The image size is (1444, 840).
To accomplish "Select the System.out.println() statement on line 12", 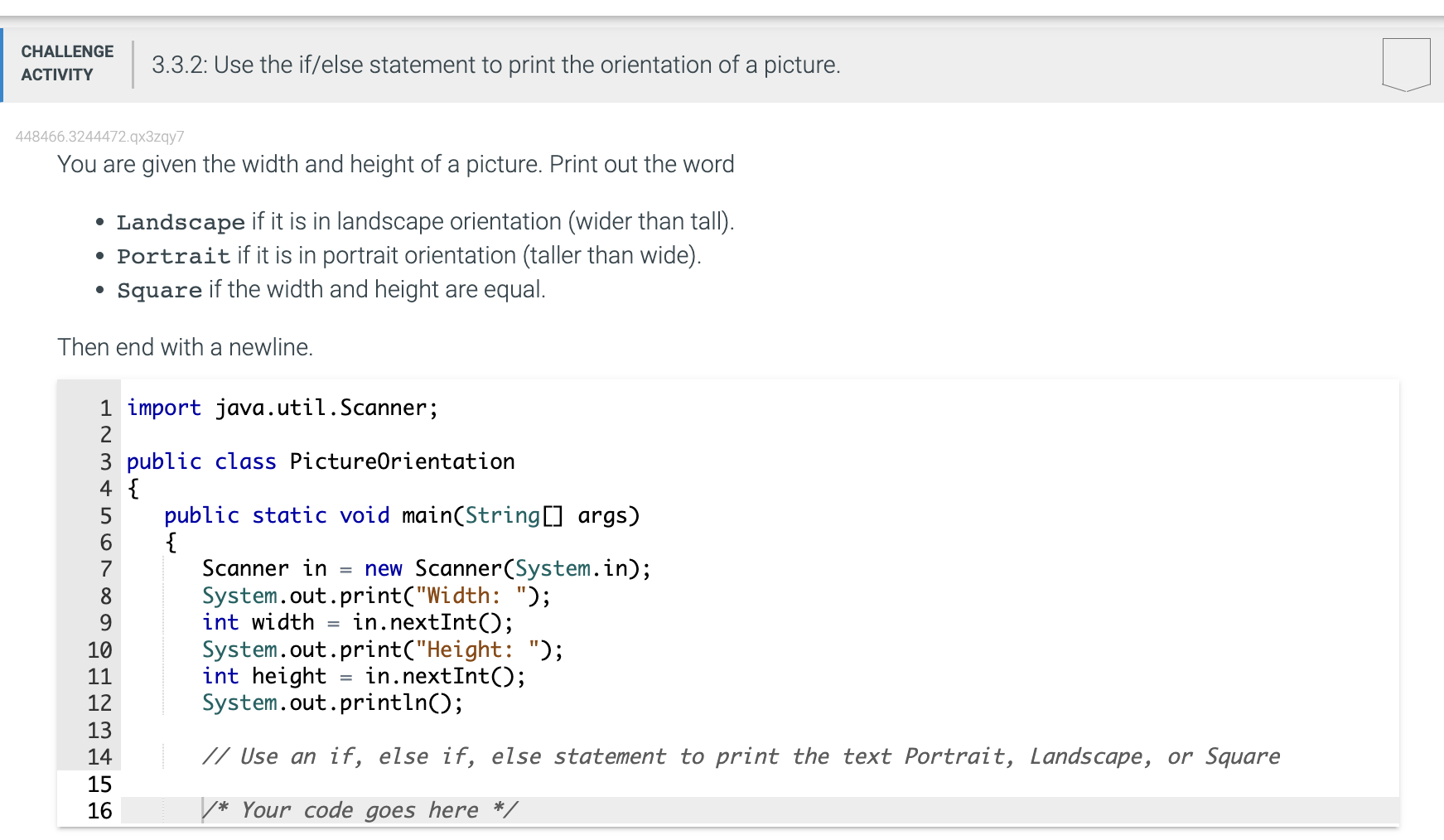I will tap(331, 702).
